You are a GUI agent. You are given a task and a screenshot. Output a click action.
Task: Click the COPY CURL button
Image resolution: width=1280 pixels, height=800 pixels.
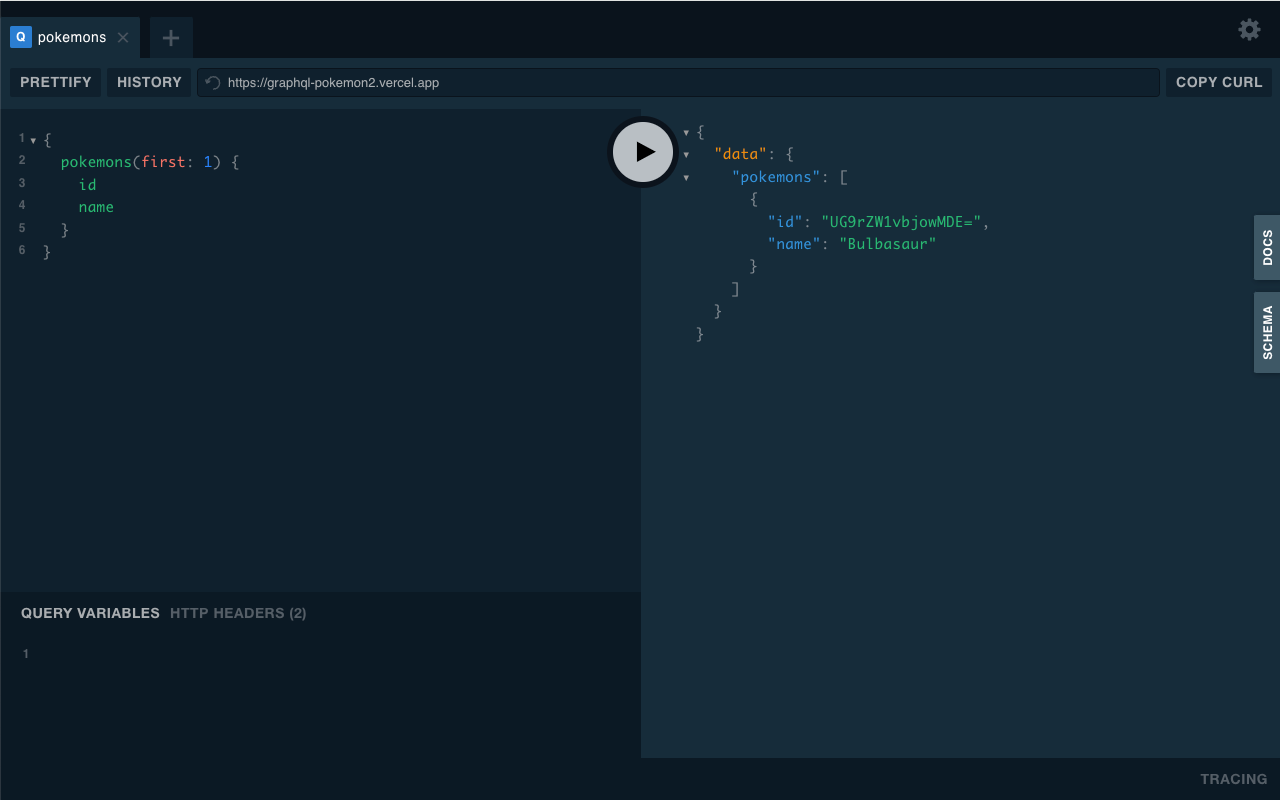pos(1218,82)
